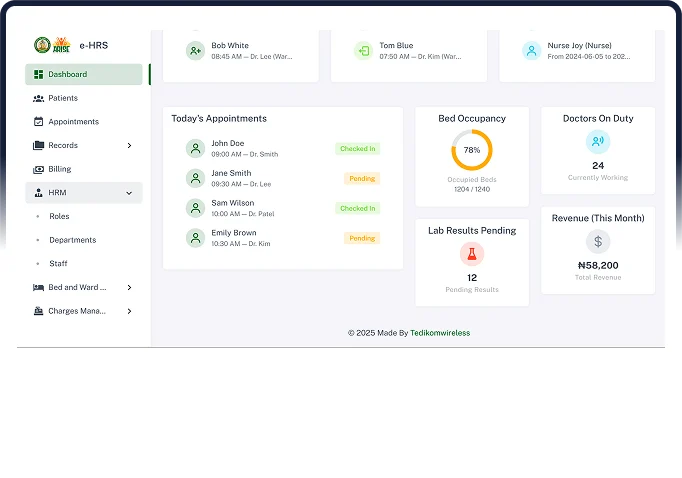The width and height of the screenshot is (682, 478).
Task: Open the Tedikomwireless footer link
Action: tap(440, 333)
